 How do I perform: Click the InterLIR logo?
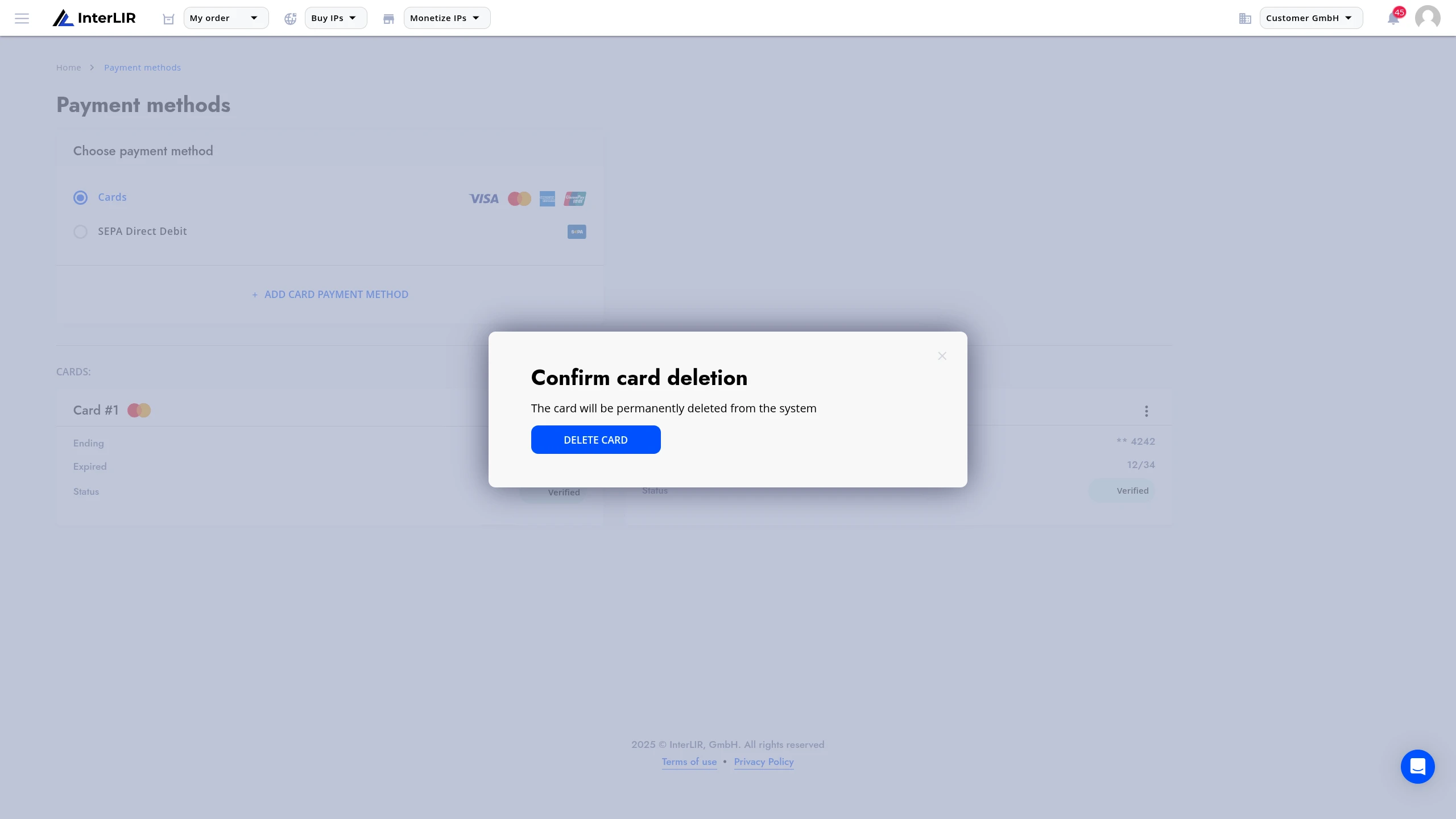pyautogui.click(x=94, y=18)
